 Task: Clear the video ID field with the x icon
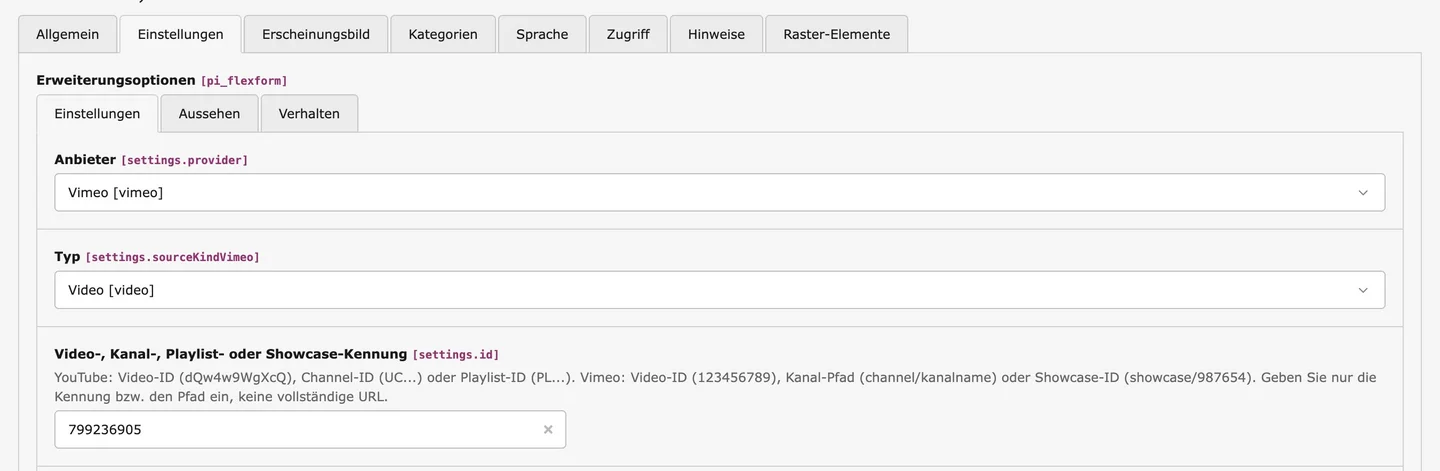548,429
